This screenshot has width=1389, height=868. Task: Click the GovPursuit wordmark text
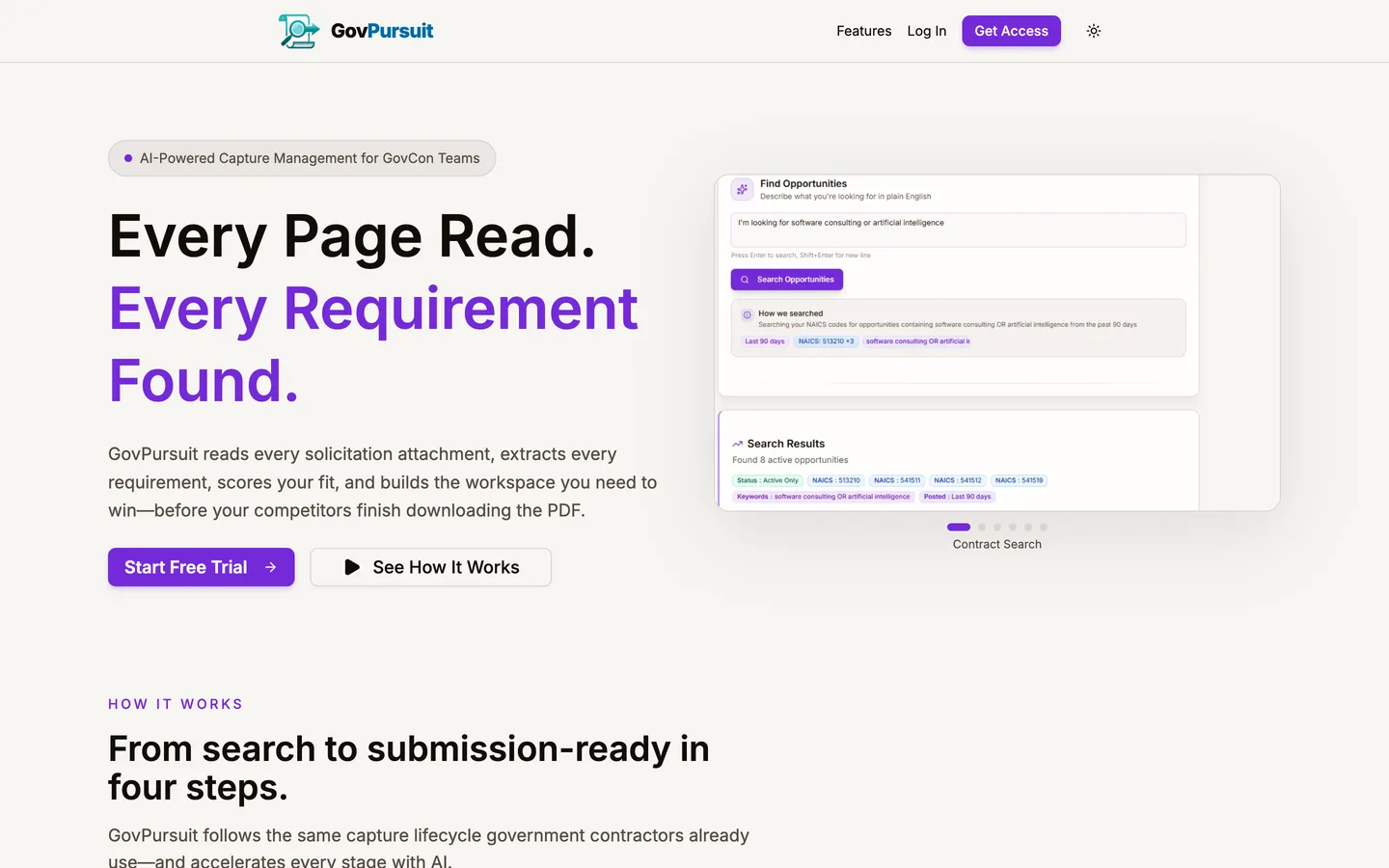[382, 31]
